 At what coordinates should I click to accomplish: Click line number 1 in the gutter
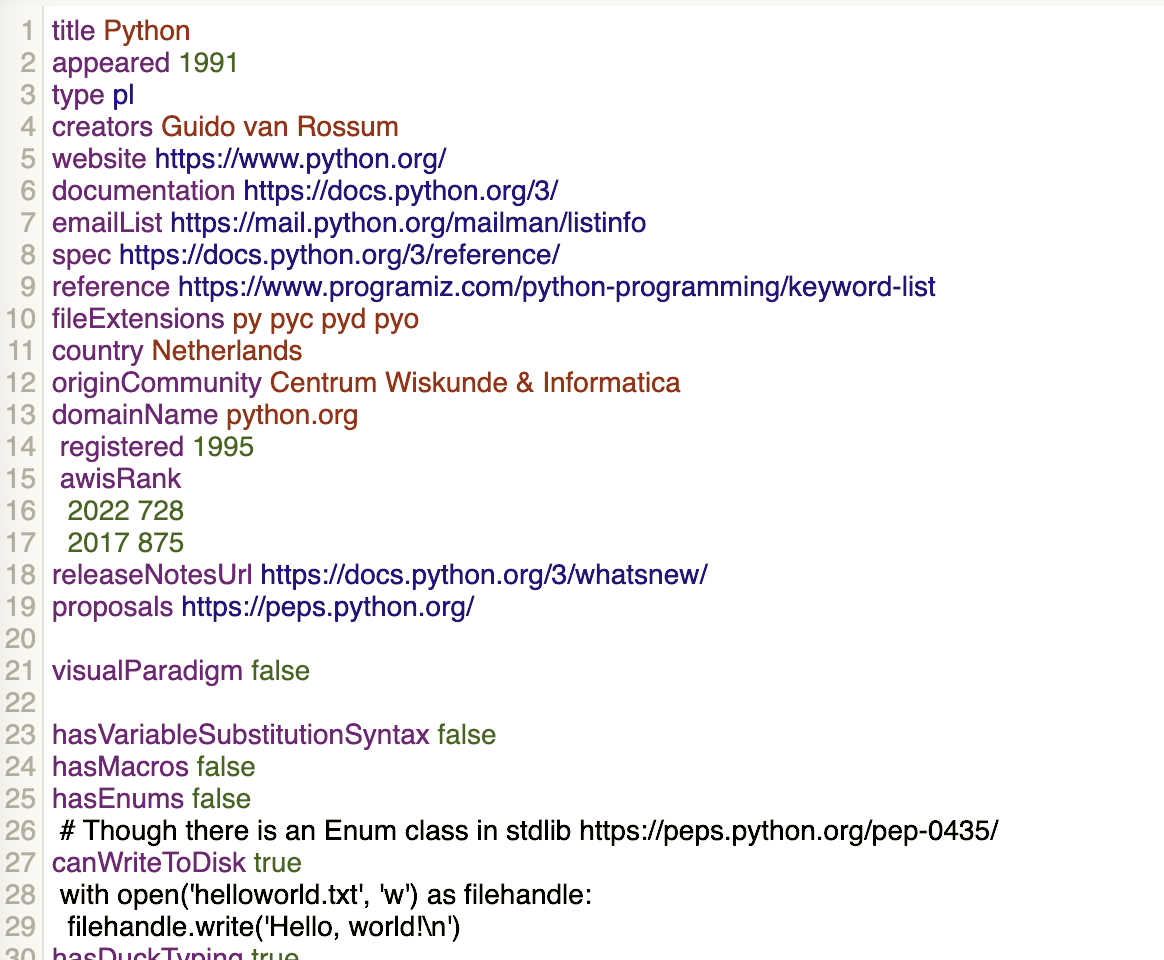(x=28, y=31)
